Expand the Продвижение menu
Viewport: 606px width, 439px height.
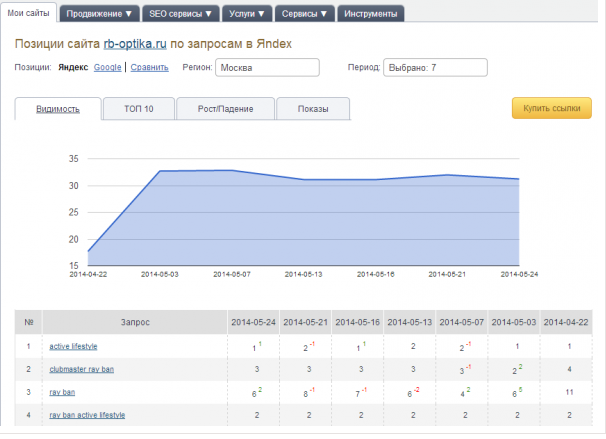(x=99, y=14)
